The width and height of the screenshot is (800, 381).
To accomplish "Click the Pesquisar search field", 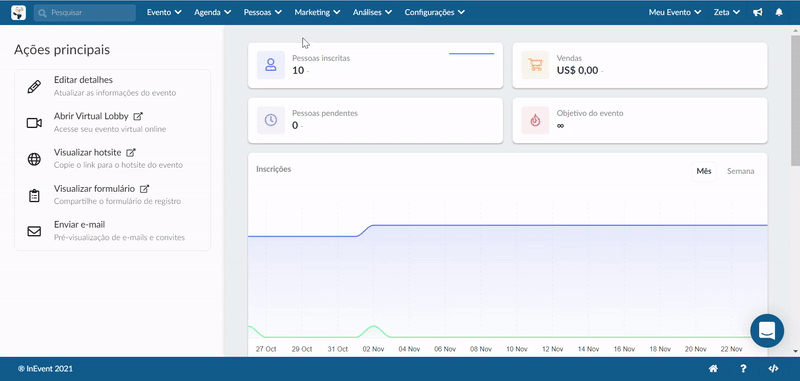I will coord(85,12).
